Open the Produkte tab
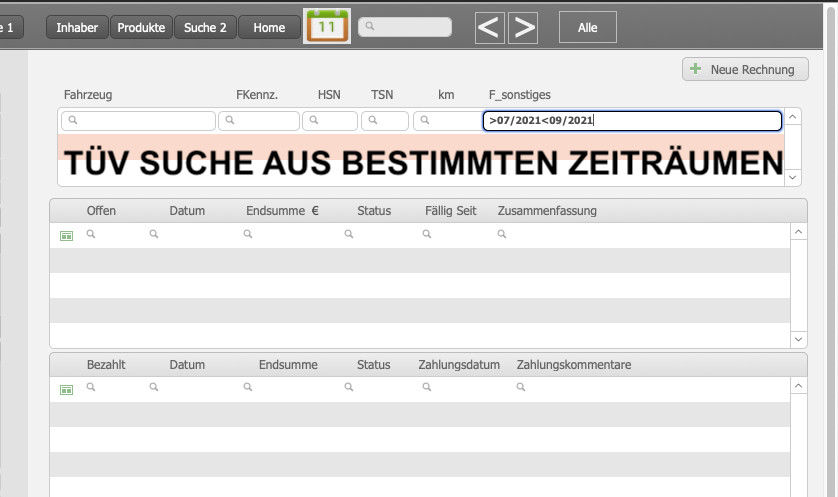This screenshot has height=497, width=838. pyautogui.click(x=141, y=27)
